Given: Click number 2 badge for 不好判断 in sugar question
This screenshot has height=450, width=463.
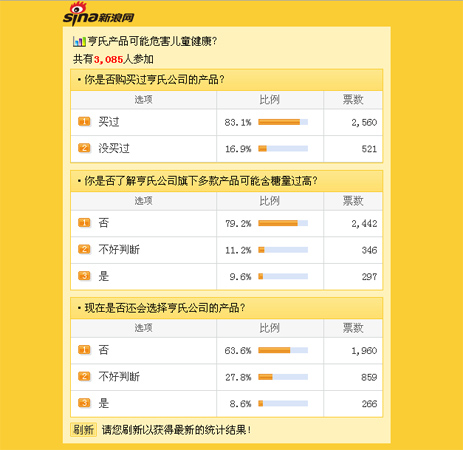Looking at the screenshot, I should click(x=84, y=249).
